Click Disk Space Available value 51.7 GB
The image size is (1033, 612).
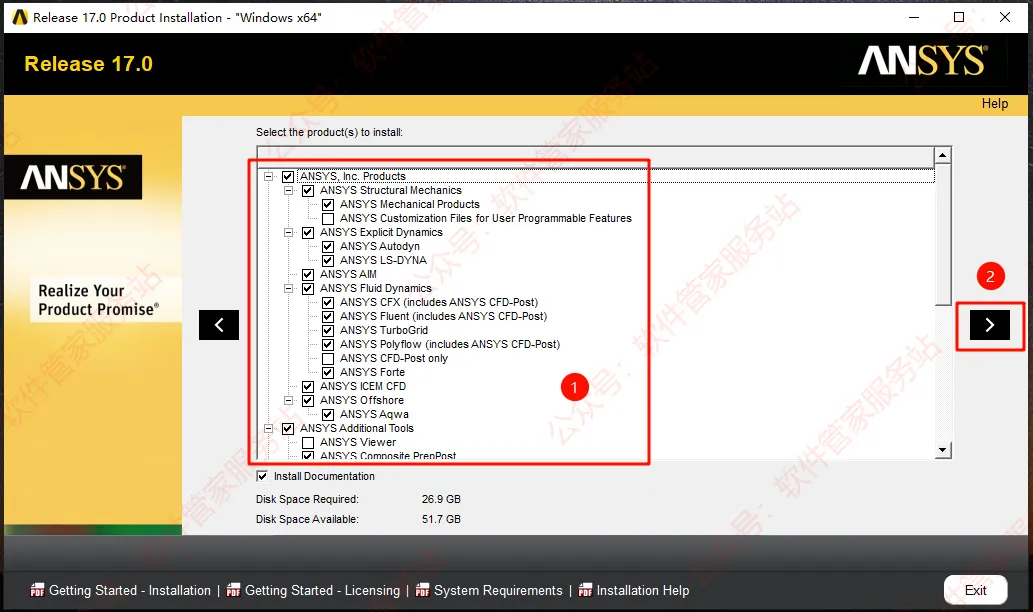[x=441, y=519]
